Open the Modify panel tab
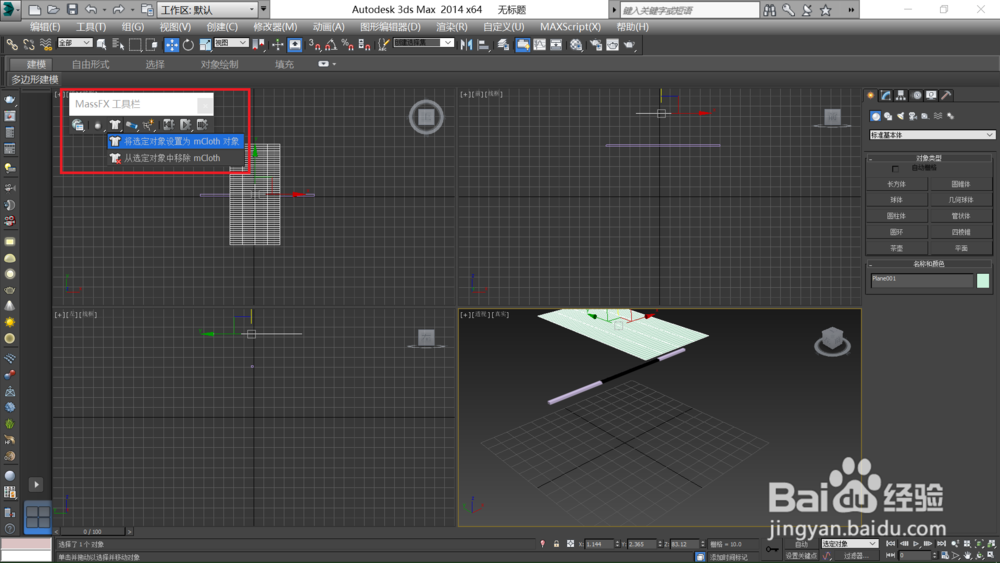 [x=886, y=95]
